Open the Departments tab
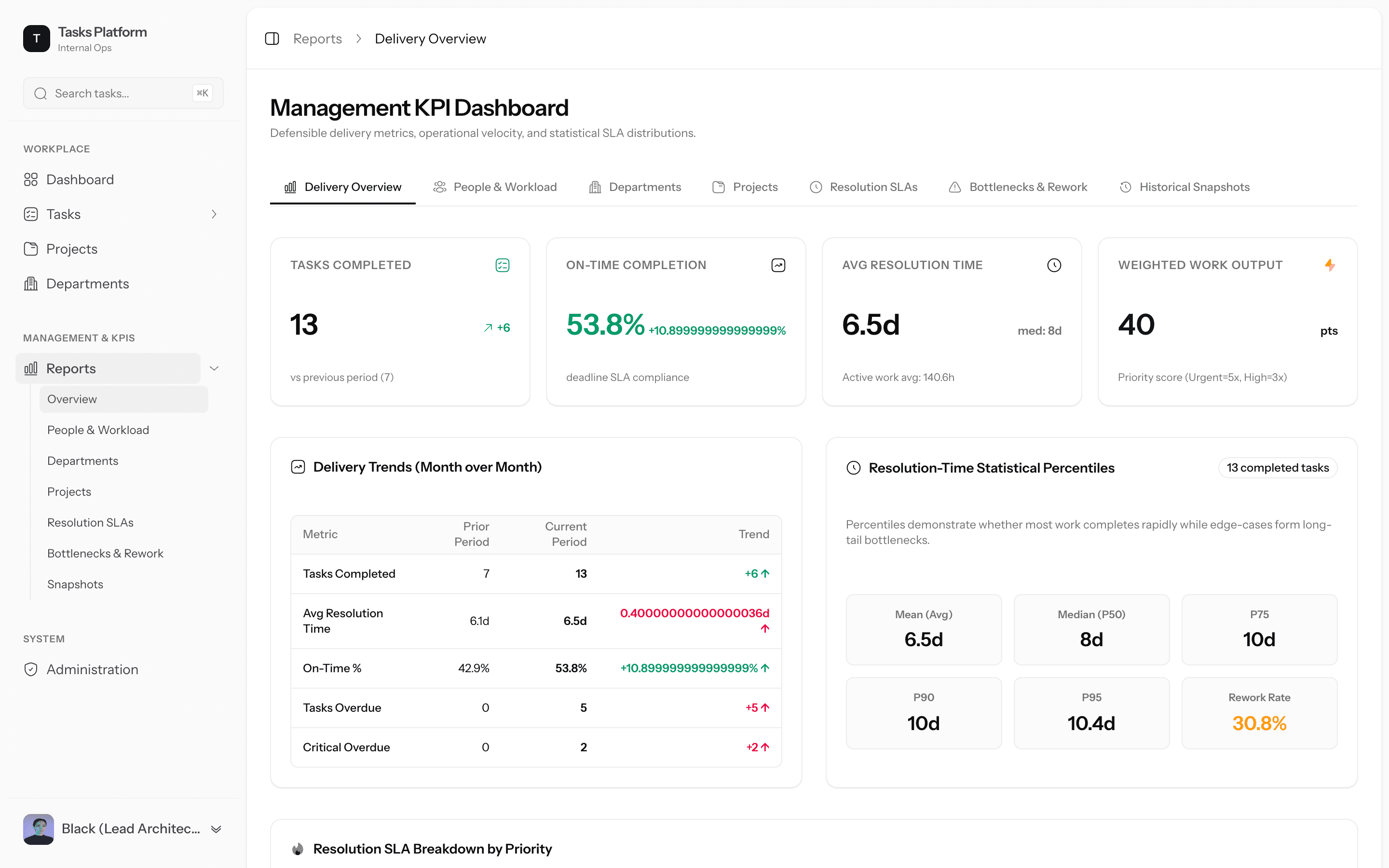 coord(635,187)
